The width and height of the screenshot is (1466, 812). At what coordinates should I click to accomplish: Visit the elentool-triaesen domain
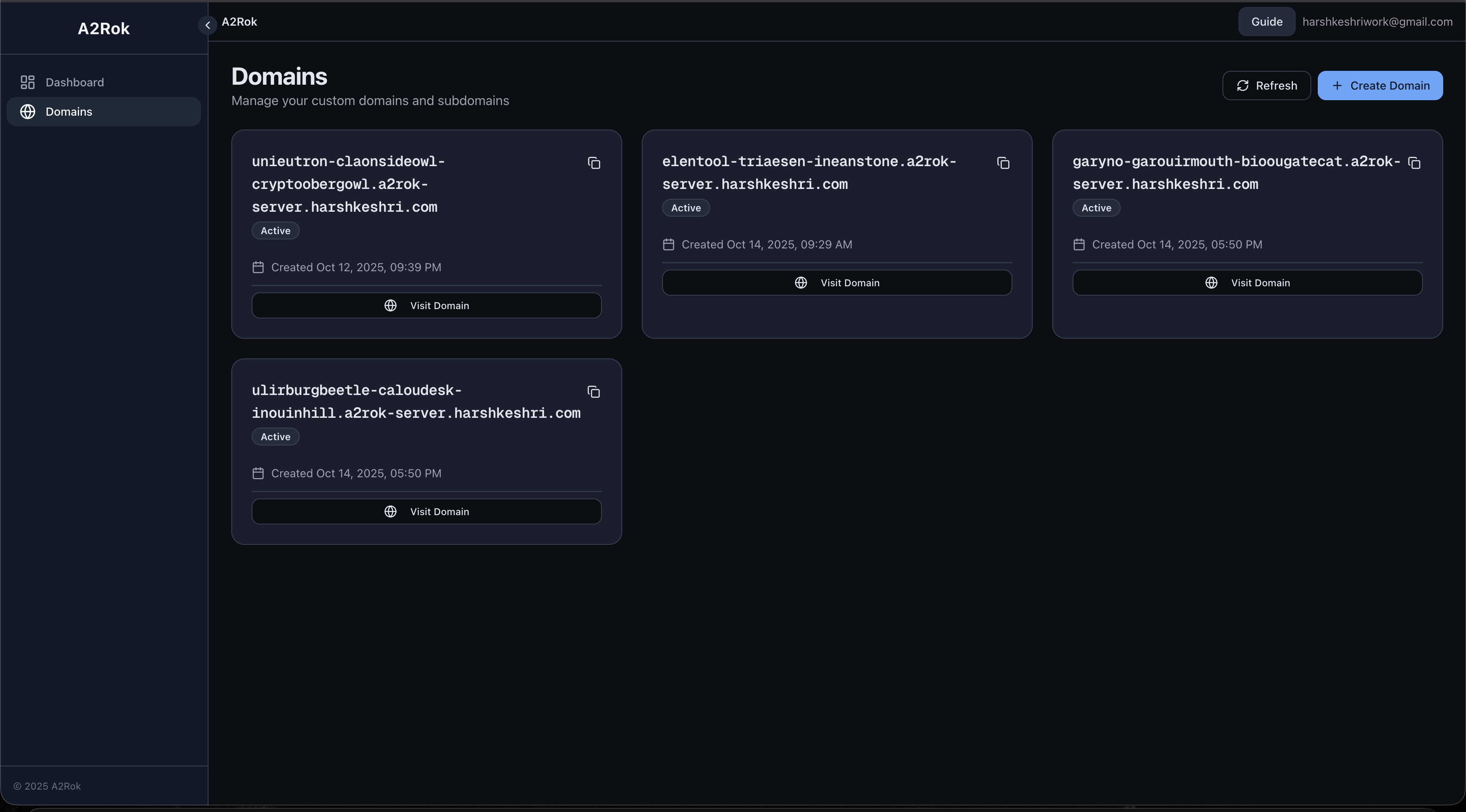tap(836, 283)
